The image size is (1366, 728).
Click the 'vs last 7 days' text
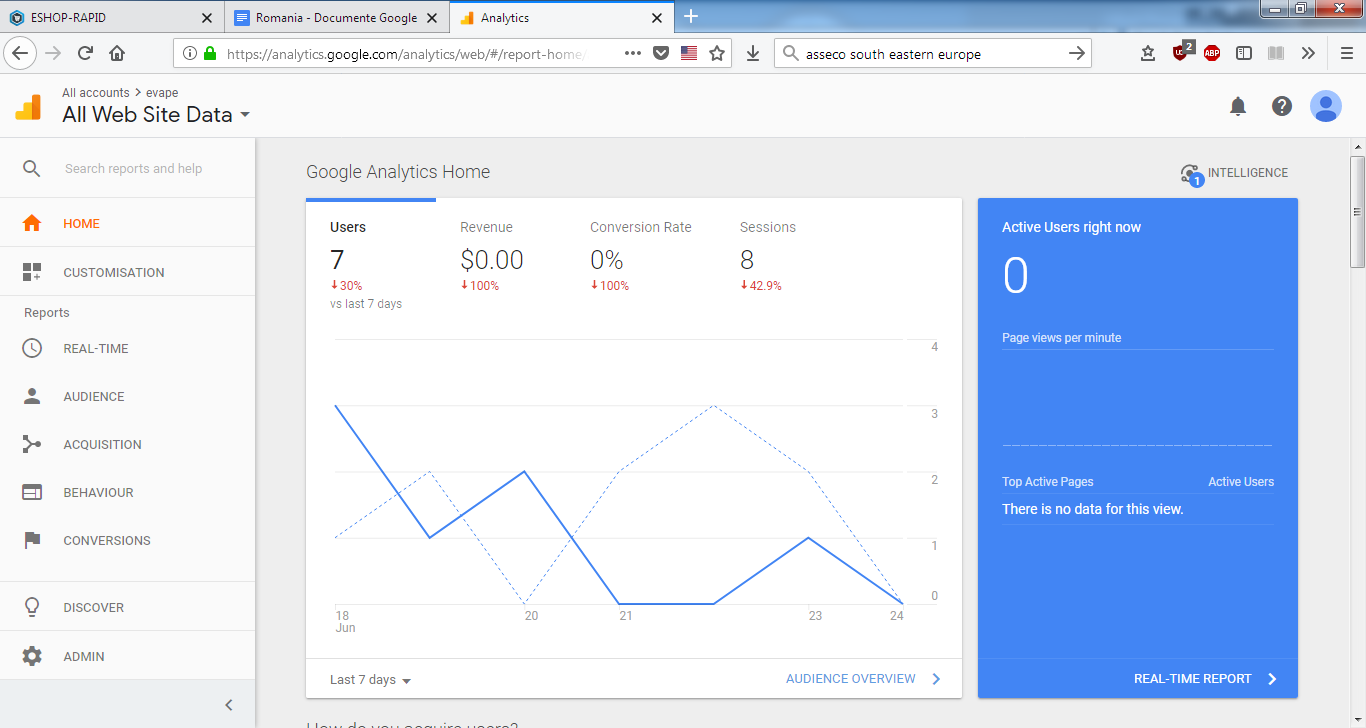(x=366, y=304)
